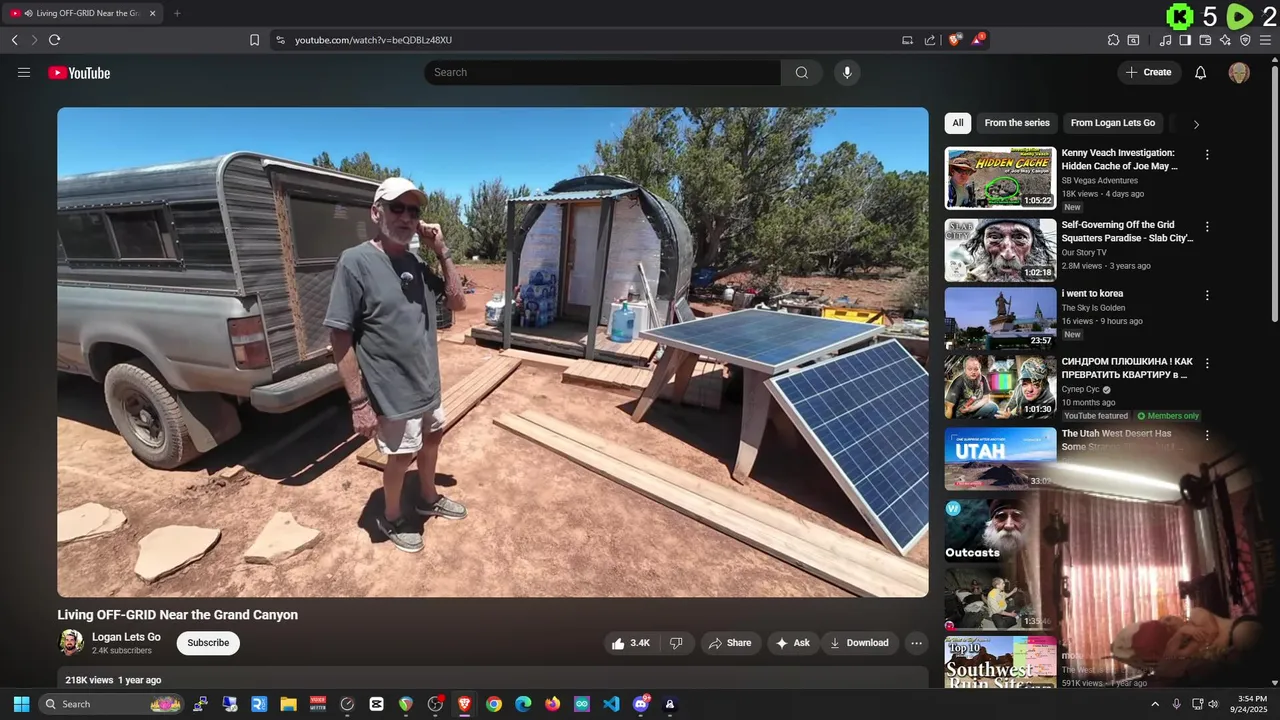The height and width of the screenshot is (720, 1280).
Task: Open browser extensions puzzle icon
Action: click(1113, 40)
